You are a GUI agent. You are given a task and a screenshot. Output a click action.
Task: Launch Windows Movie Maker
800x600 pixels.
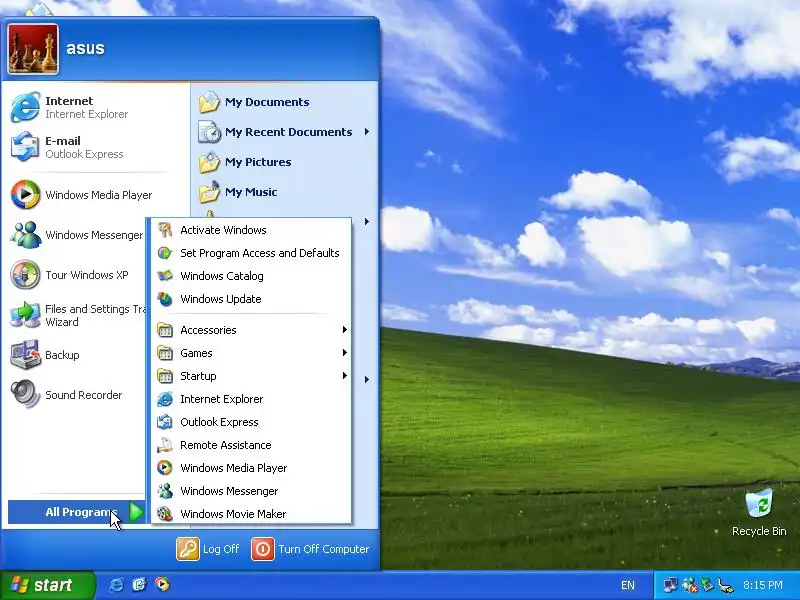(x=251, y=514)
